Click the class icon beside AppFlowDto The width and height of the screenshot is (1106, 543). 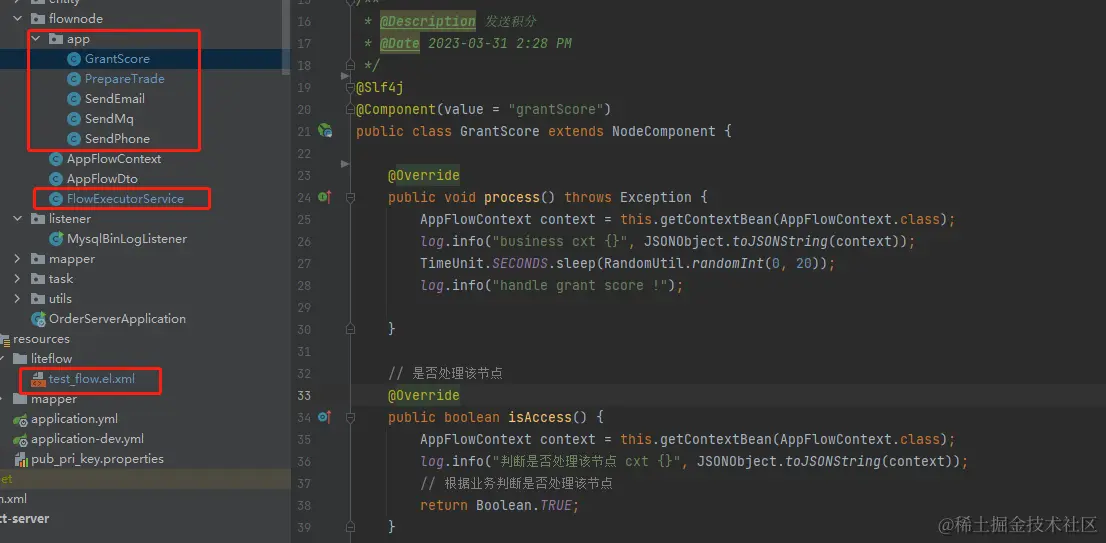[55, 179]
